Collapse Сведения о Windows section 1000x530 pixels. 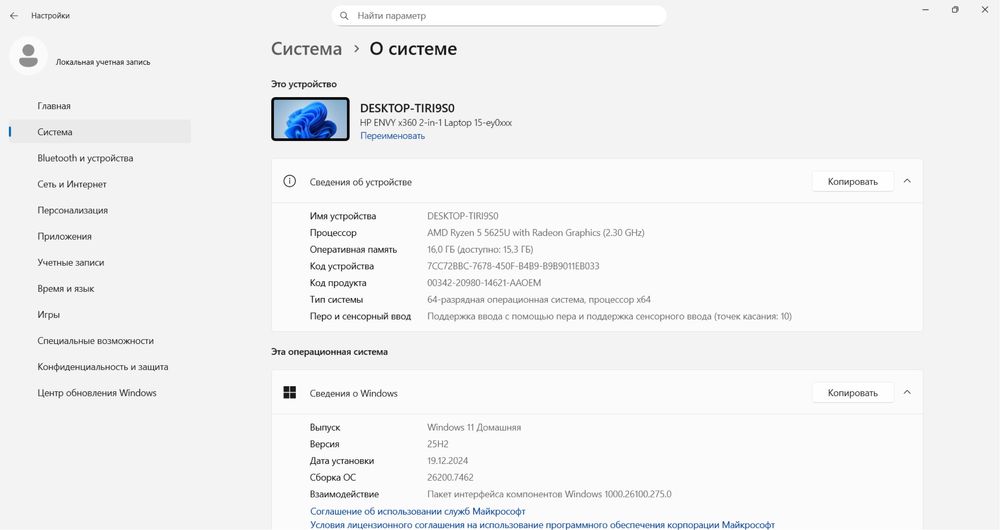click(907, 392)
